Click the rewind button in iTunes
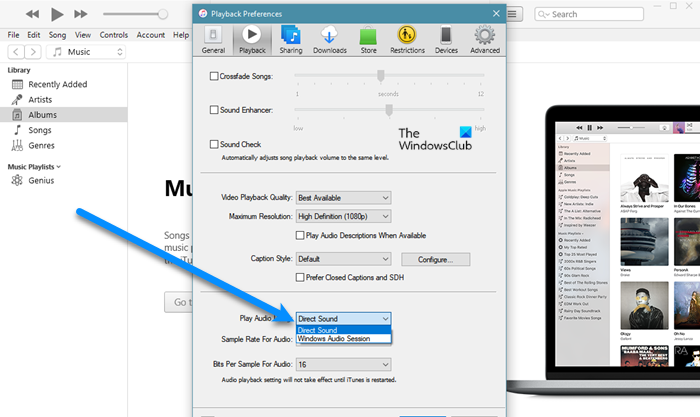The image size is (700, 417). (32, 14)
